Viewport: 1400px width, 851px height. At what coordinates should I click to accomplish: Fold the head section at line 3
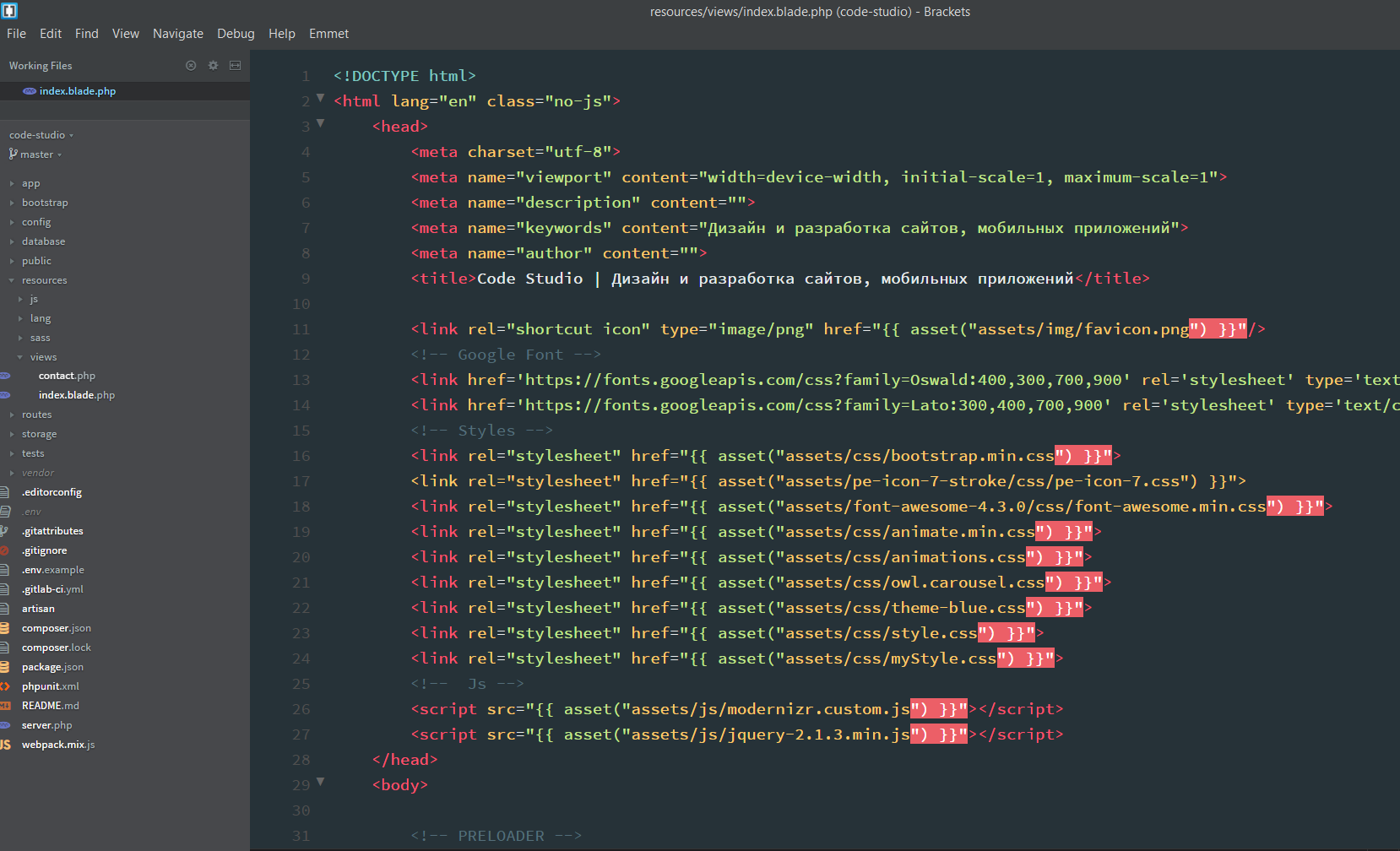click(x=320, y=122)
